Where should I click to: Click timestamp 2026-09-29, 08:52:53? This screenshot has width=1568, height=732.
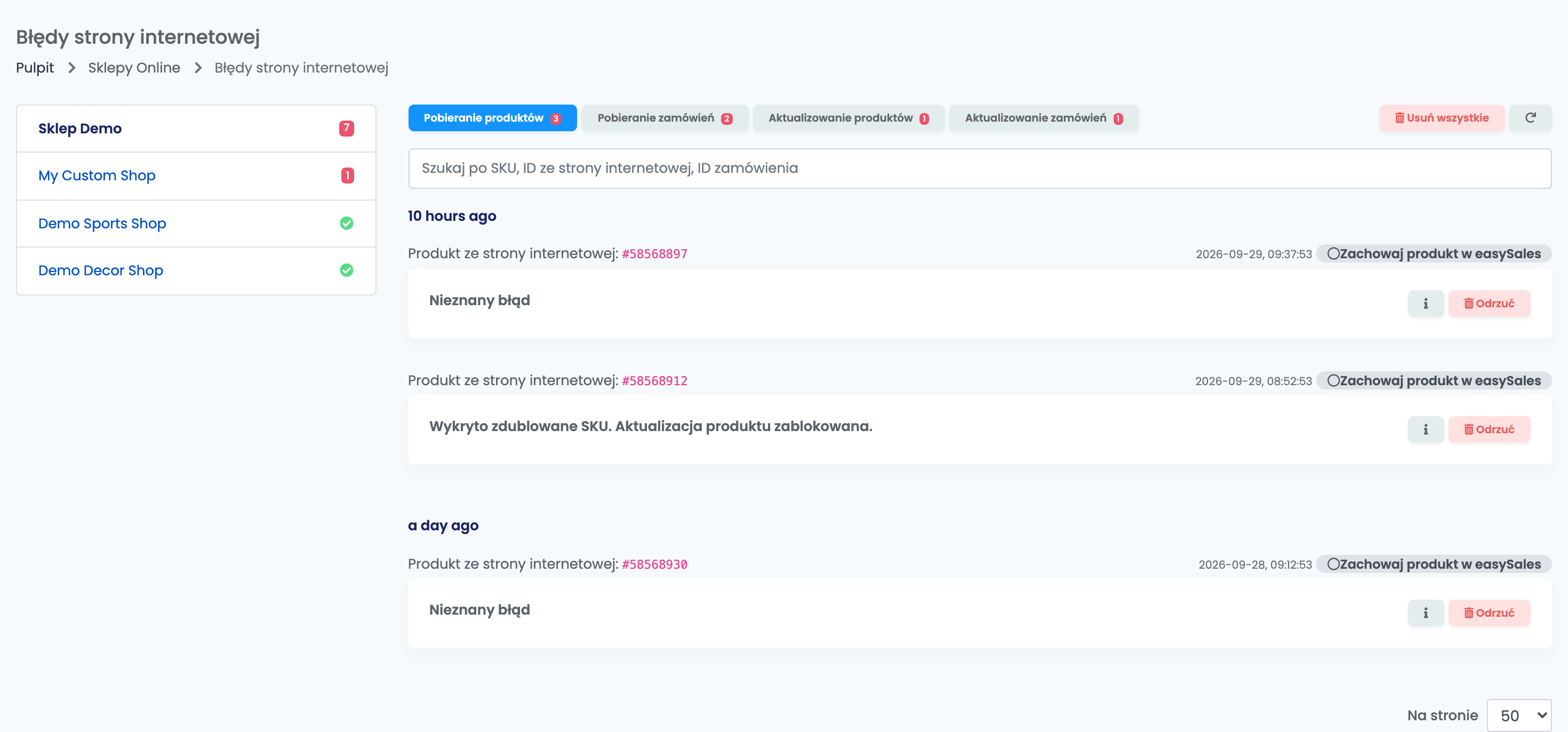(x=1253, y=381)
